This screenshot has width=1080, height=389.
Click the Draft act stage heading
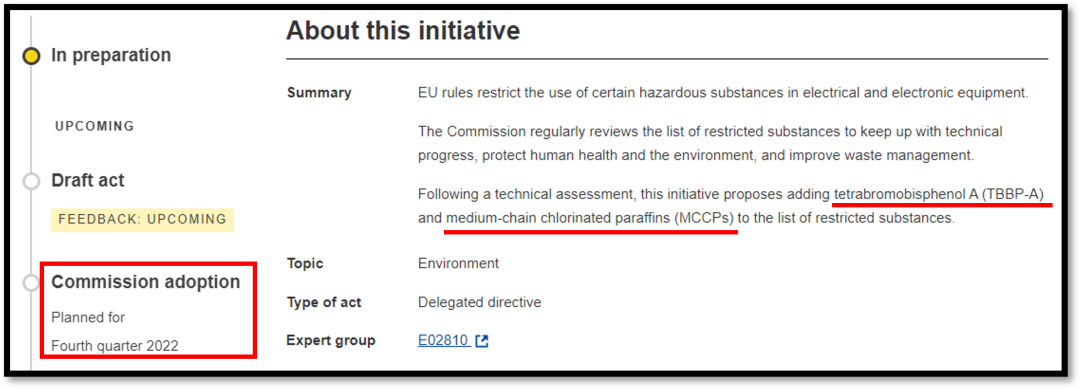tap(88, 181)
